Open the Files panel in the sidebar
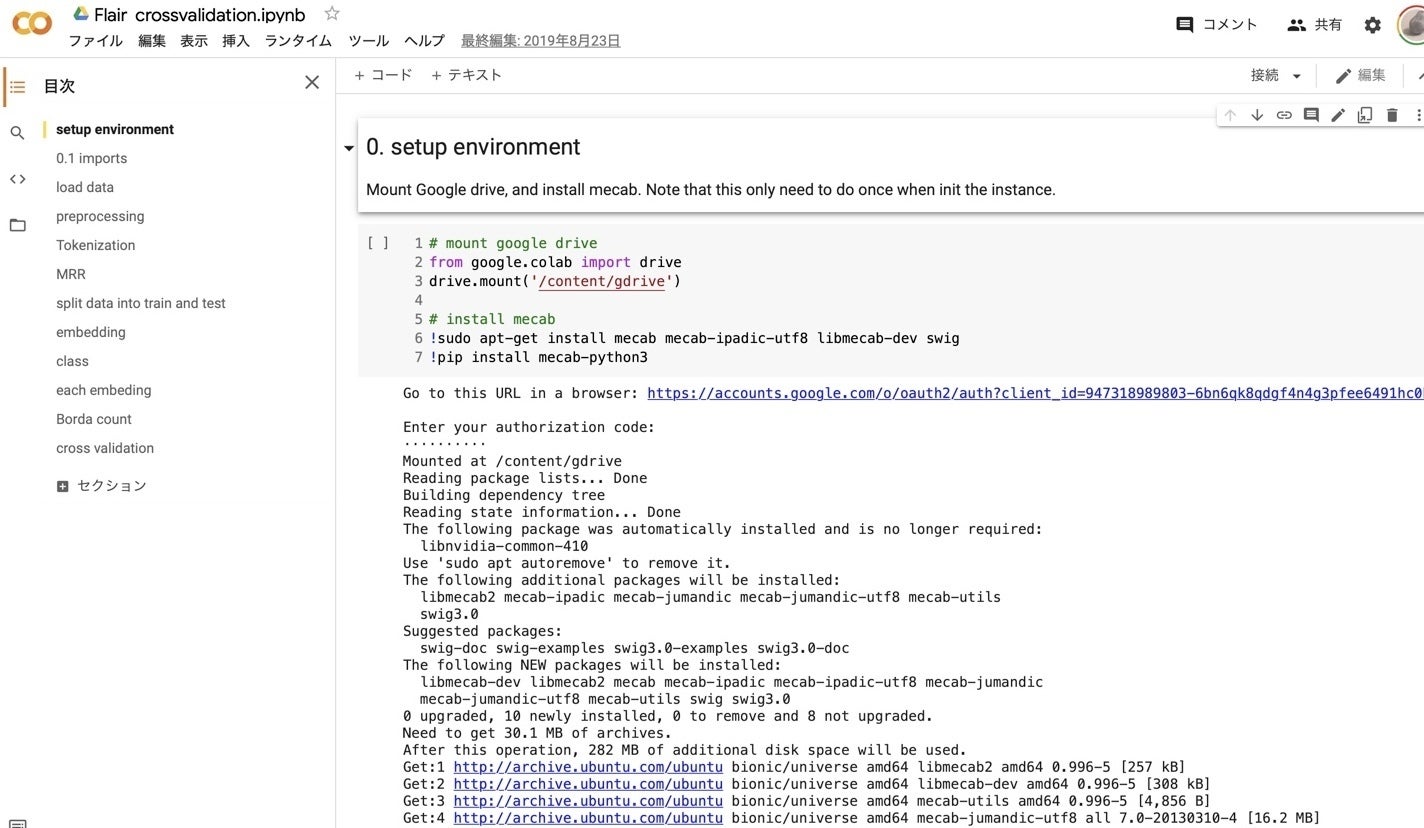 pos(17,224)
